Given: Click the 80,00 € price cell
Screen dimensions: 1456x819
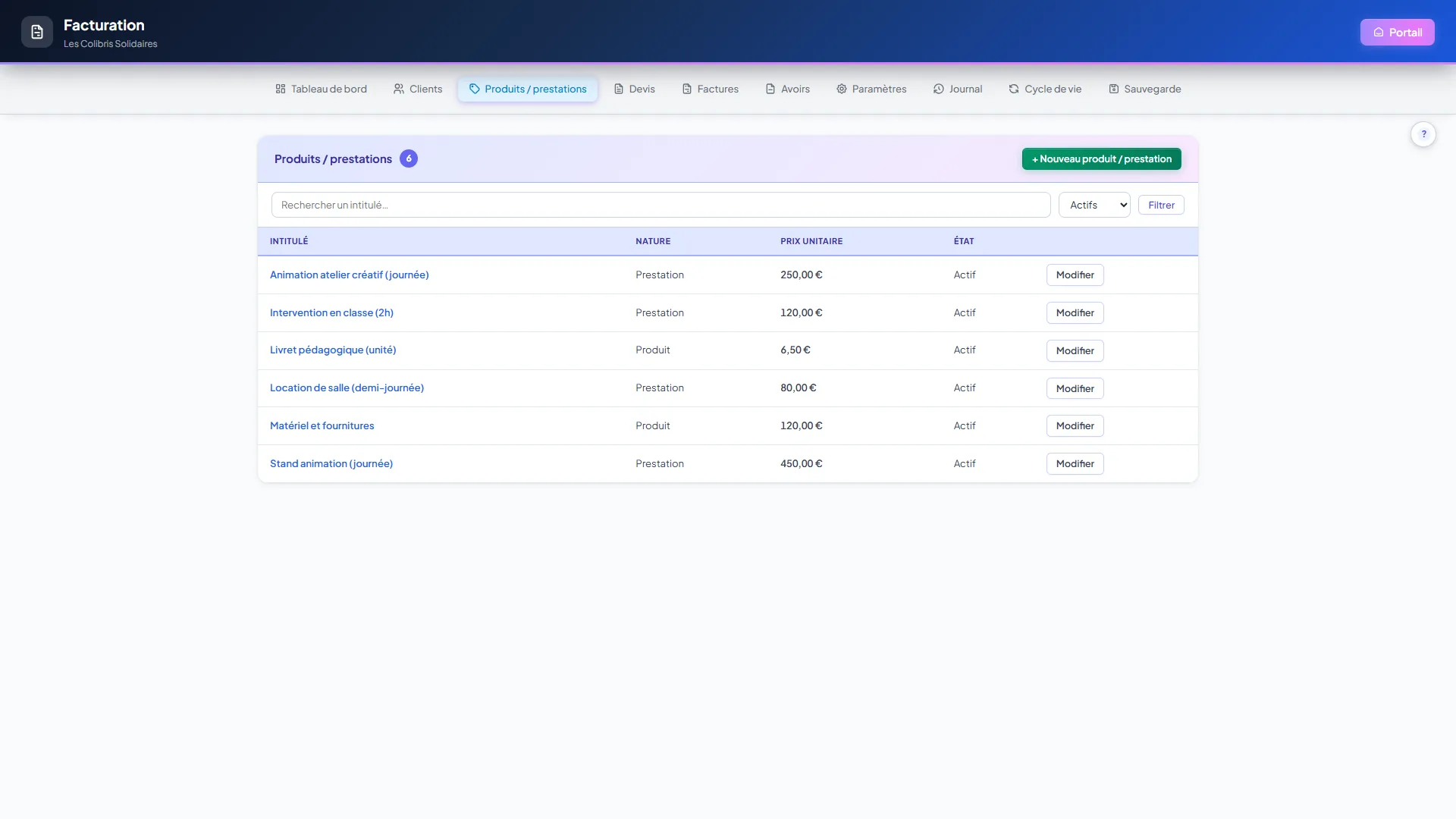Looking at the screenshot, I should coord(798,388).
